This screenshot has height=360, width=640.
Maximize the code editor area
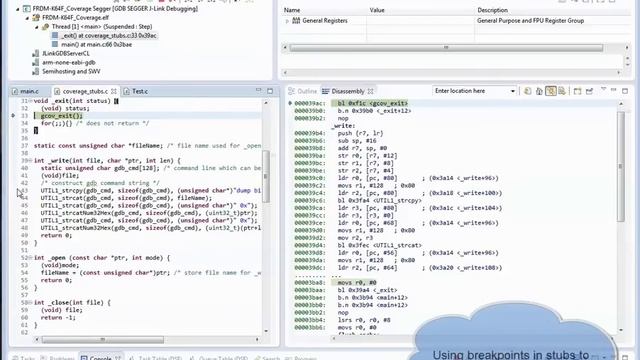270,91
